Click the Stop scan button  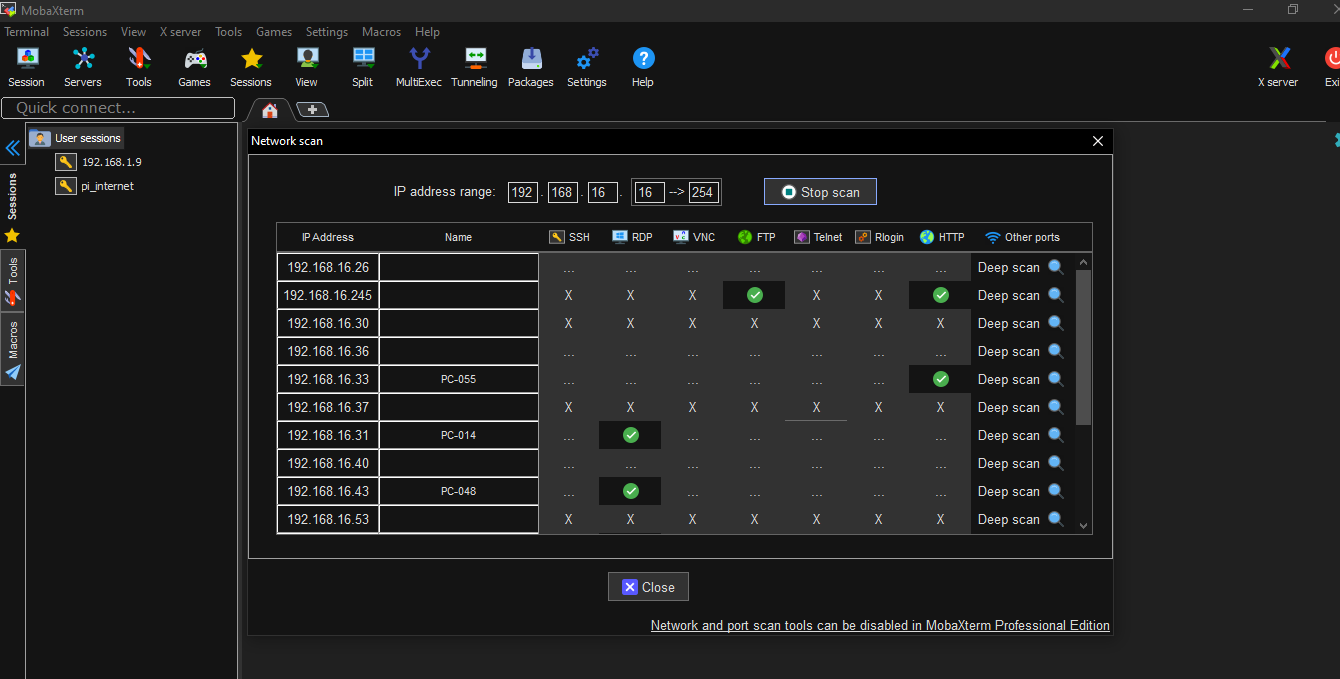click(x=820, y=192)
